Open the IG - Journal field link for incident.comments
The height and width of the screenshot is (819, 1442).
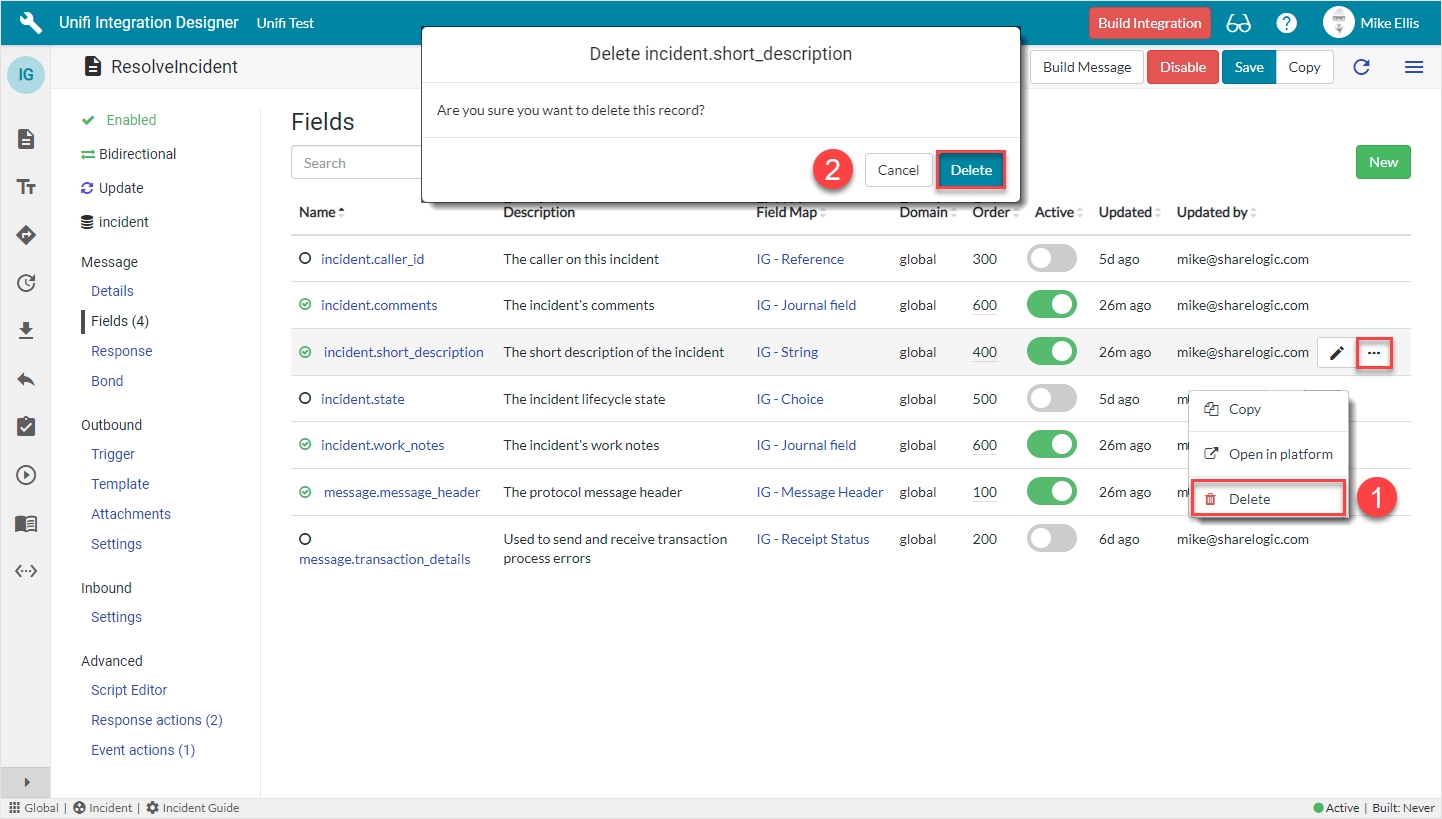click(806, 305)
